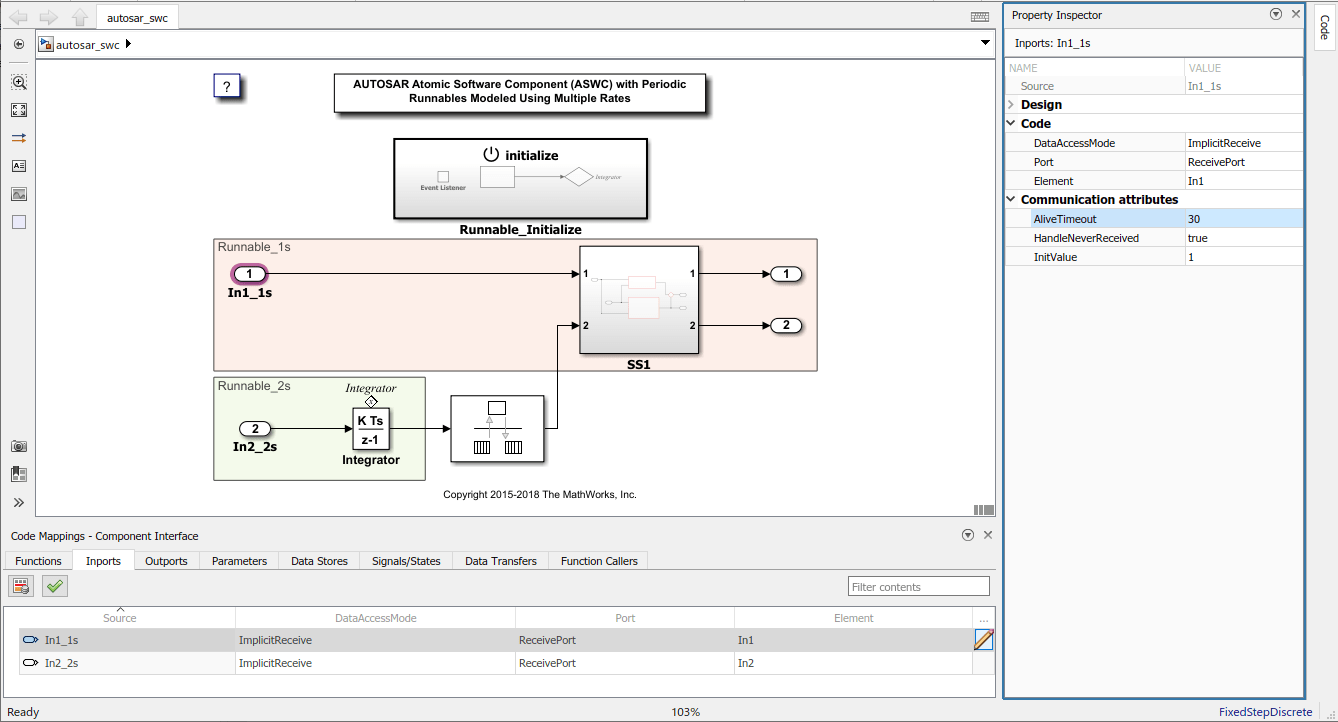Select the Add Annotation tool
The width and height of the screenshot is (1338, 722).
(18, 166)
